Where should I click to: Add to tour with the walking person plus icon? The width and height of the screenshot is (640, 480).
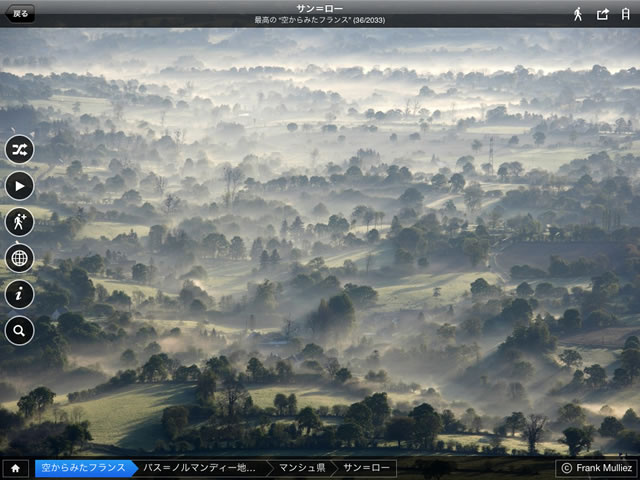[x=19, y=222]
